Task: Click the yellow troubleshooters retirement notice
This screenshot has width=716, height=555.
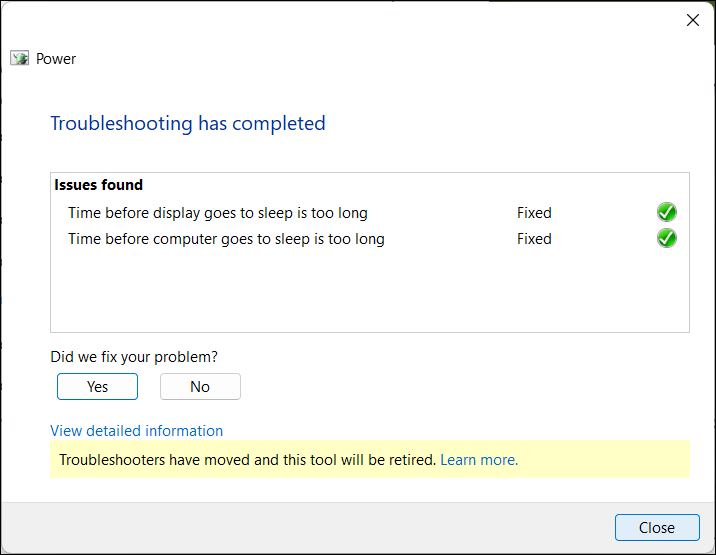Action: (x=247, y=460)
